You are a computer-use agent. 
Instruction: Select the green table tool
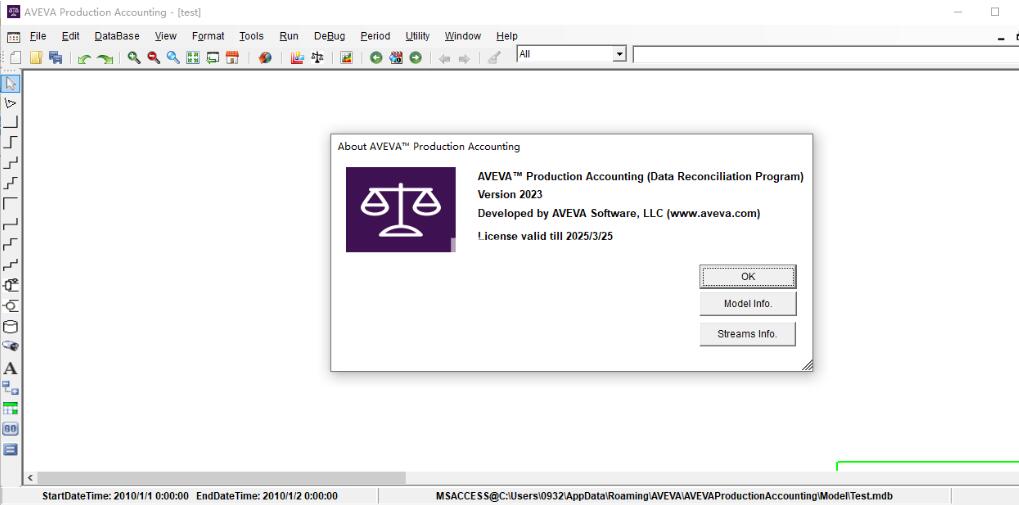[10, 408]
